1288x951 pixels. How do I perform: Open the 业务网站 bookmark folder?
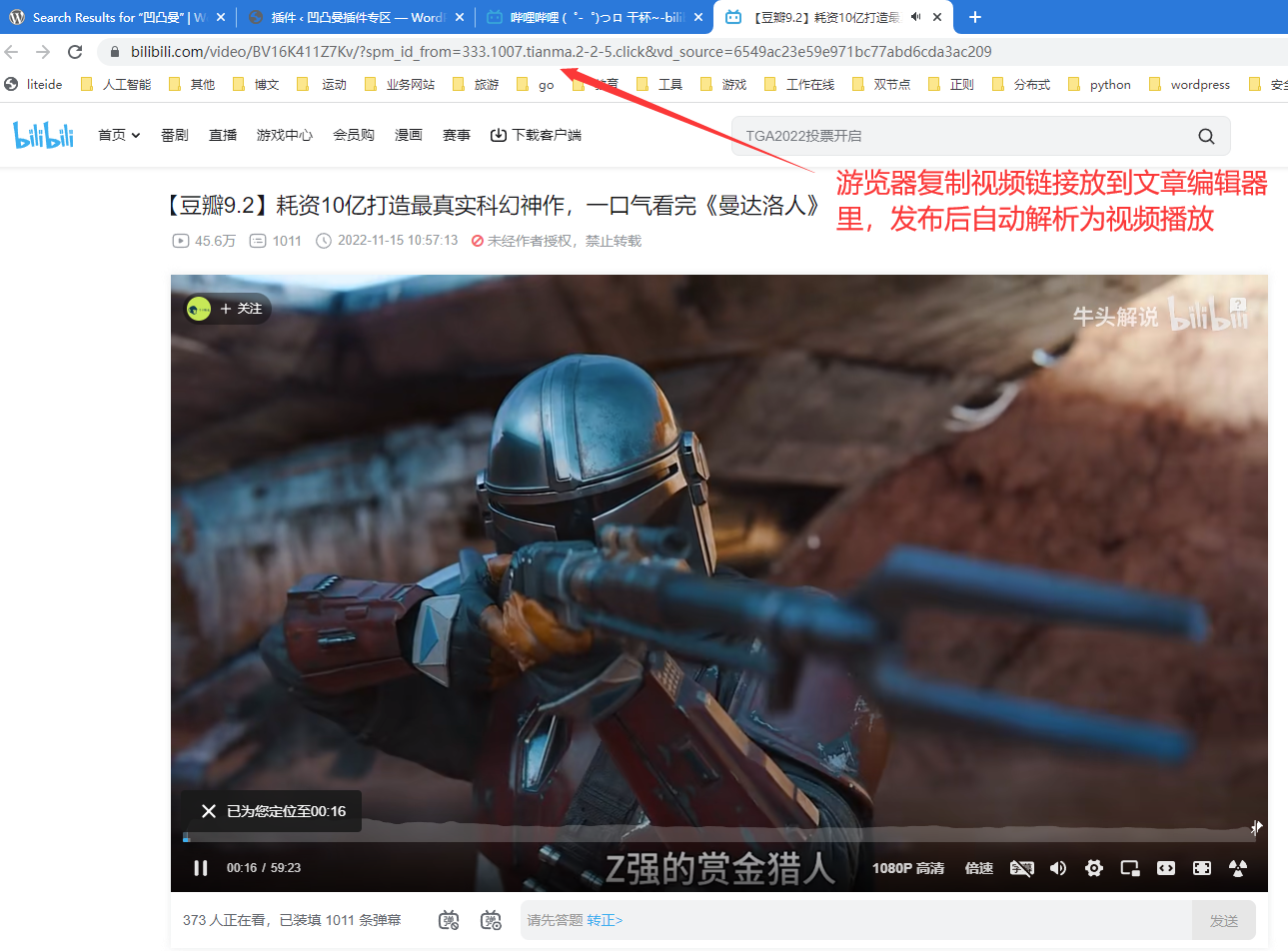coord(400,85)
